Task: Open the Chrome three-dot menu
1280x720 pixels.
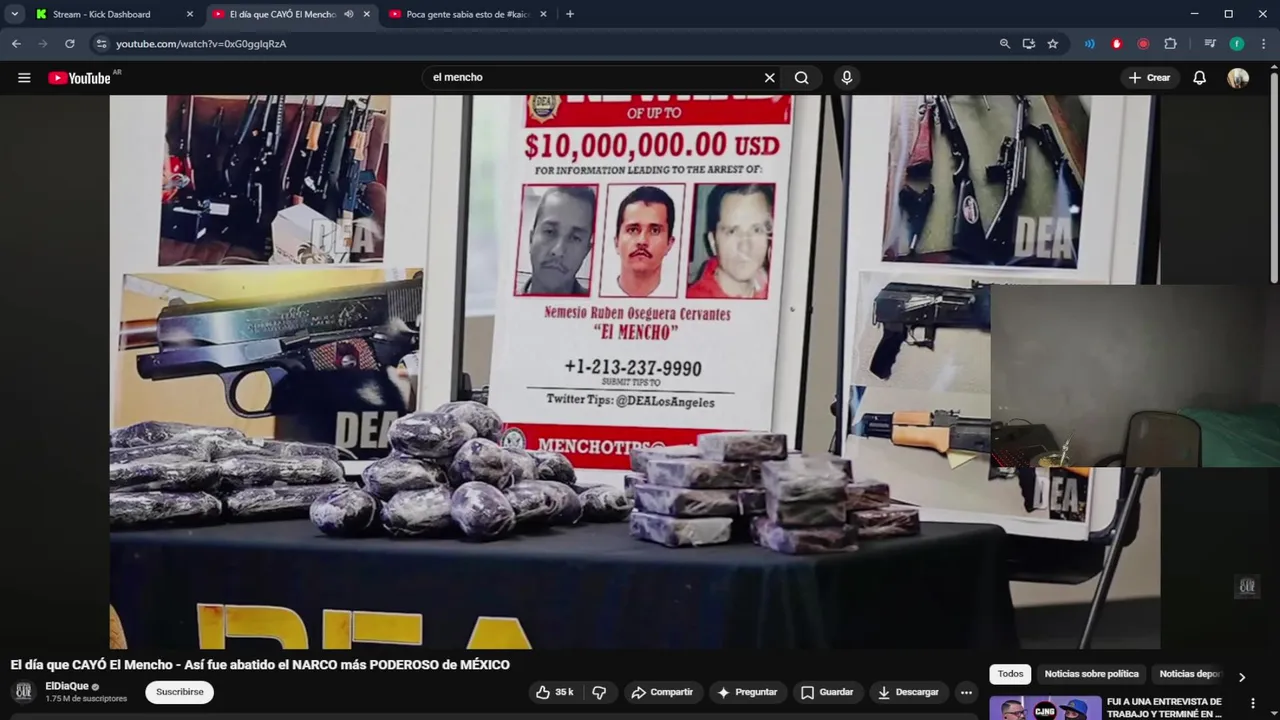Action: click(1264, 44)
